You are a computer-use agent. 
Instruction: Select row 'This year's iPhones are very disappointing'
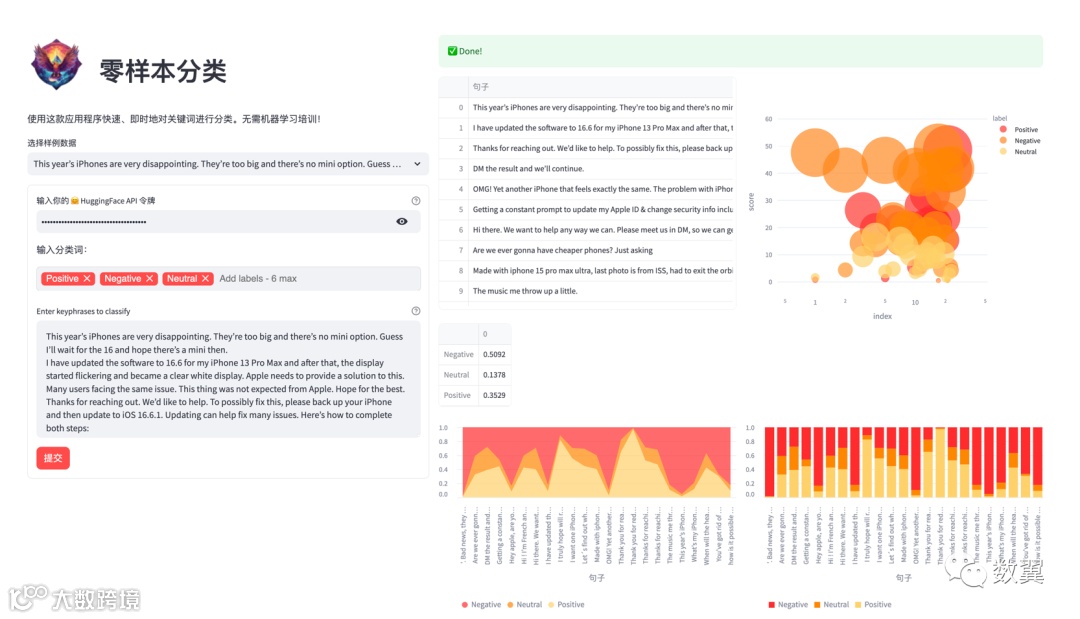[x=587, y=107]
